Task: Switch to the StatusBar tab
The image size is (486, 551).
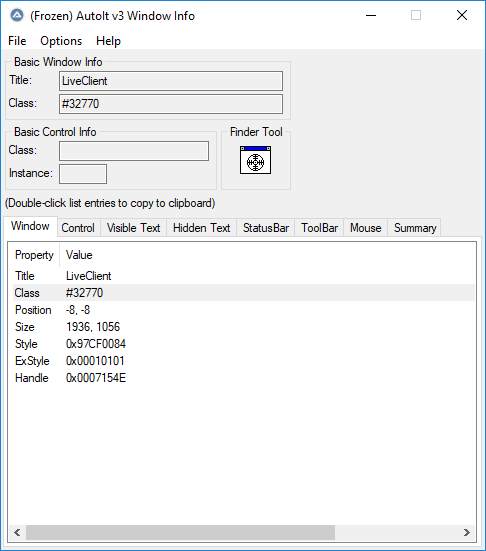Action: coord(266,228)
